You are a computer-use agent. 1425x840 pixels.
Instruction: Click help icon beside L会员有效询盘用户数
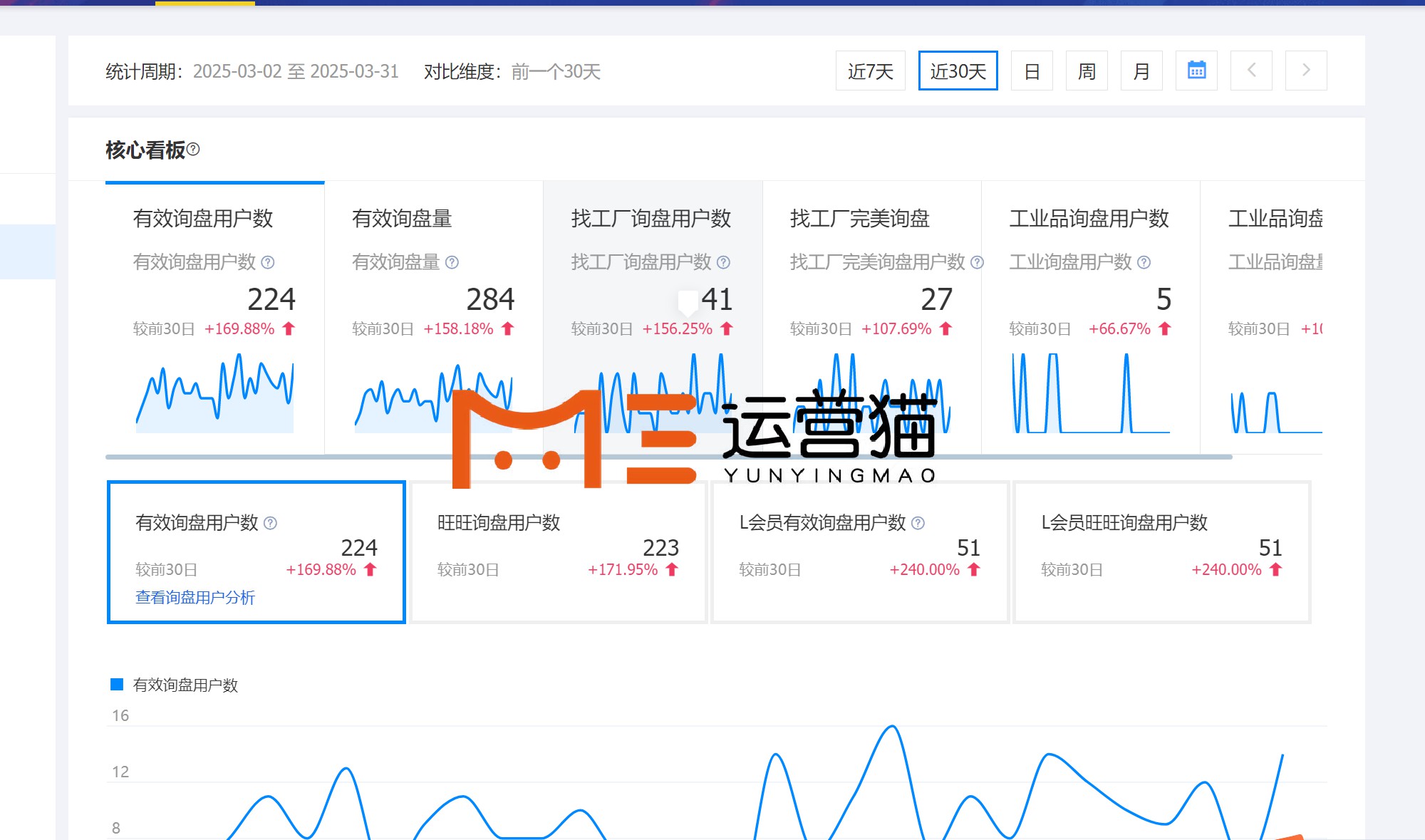click(x=918, y=523)
